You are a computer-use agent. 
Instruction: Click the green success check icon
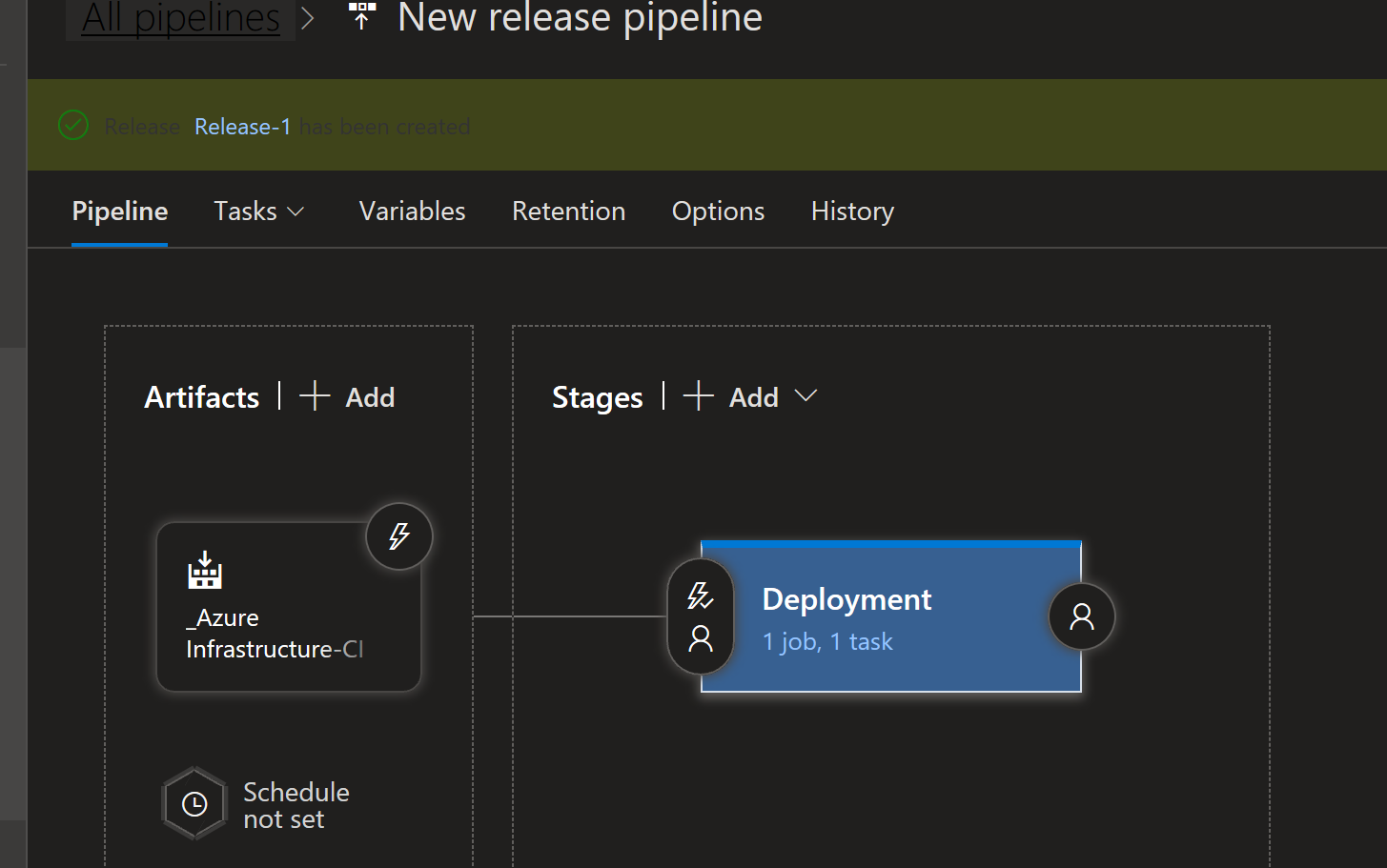(73, 126)
